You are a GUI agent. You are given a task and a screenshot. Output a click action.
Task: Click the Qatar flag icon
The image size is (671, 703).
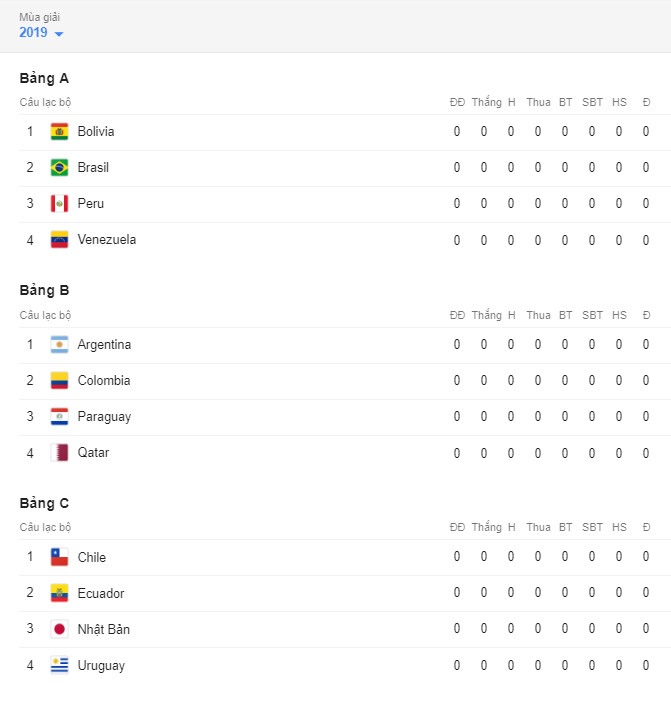click(59, 452)
